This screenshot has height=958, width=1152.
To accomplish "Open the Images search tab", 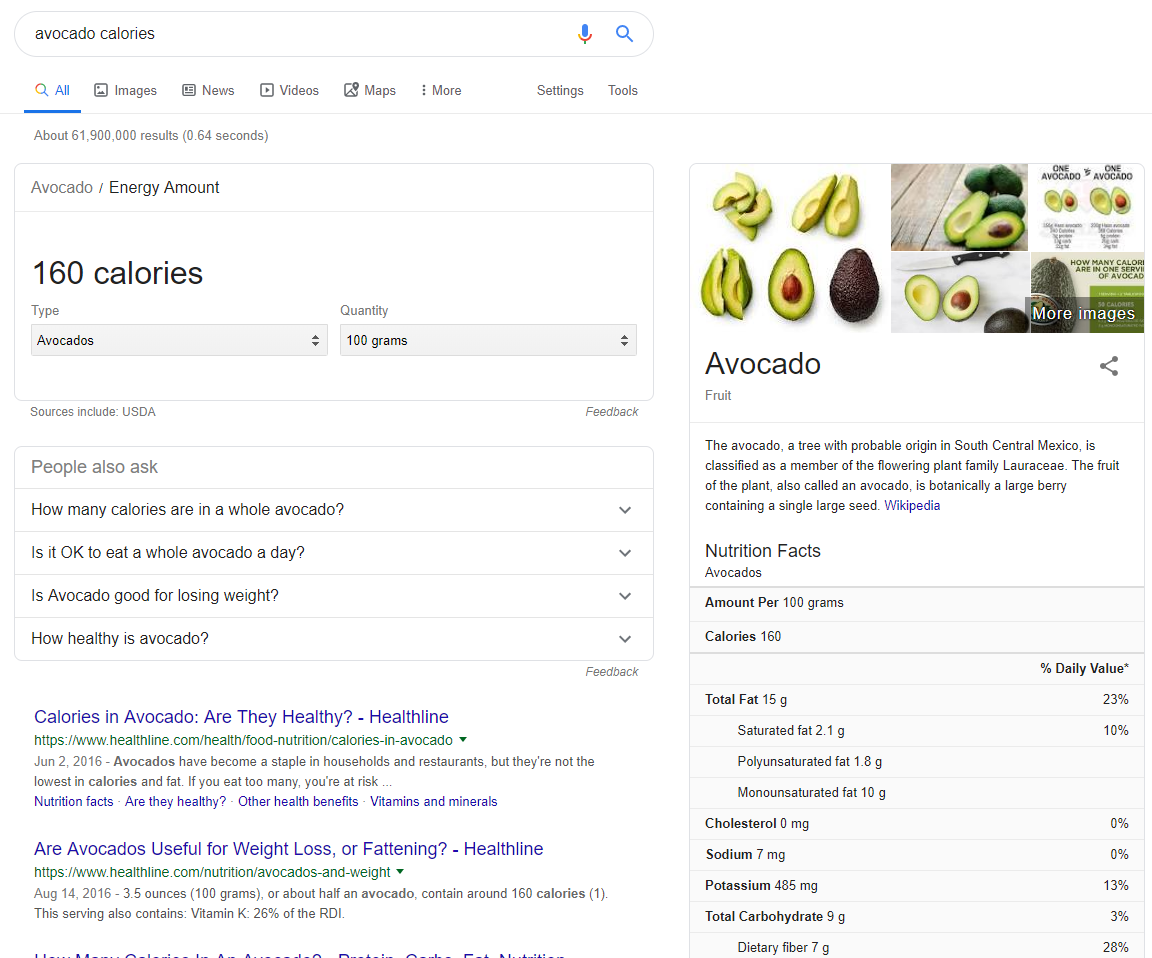I will click(x=126, y=90).
